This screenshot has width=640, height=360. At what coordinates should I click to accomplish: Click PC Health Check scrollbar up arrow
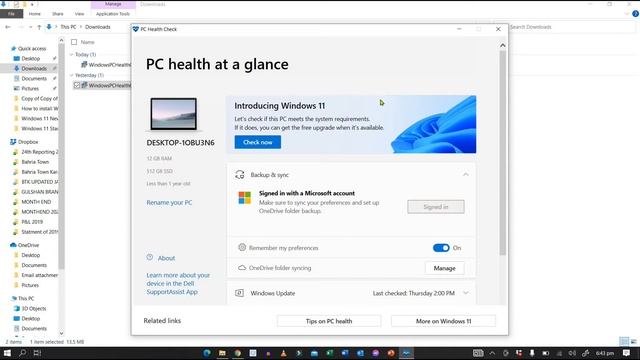[x=503, y=45]
